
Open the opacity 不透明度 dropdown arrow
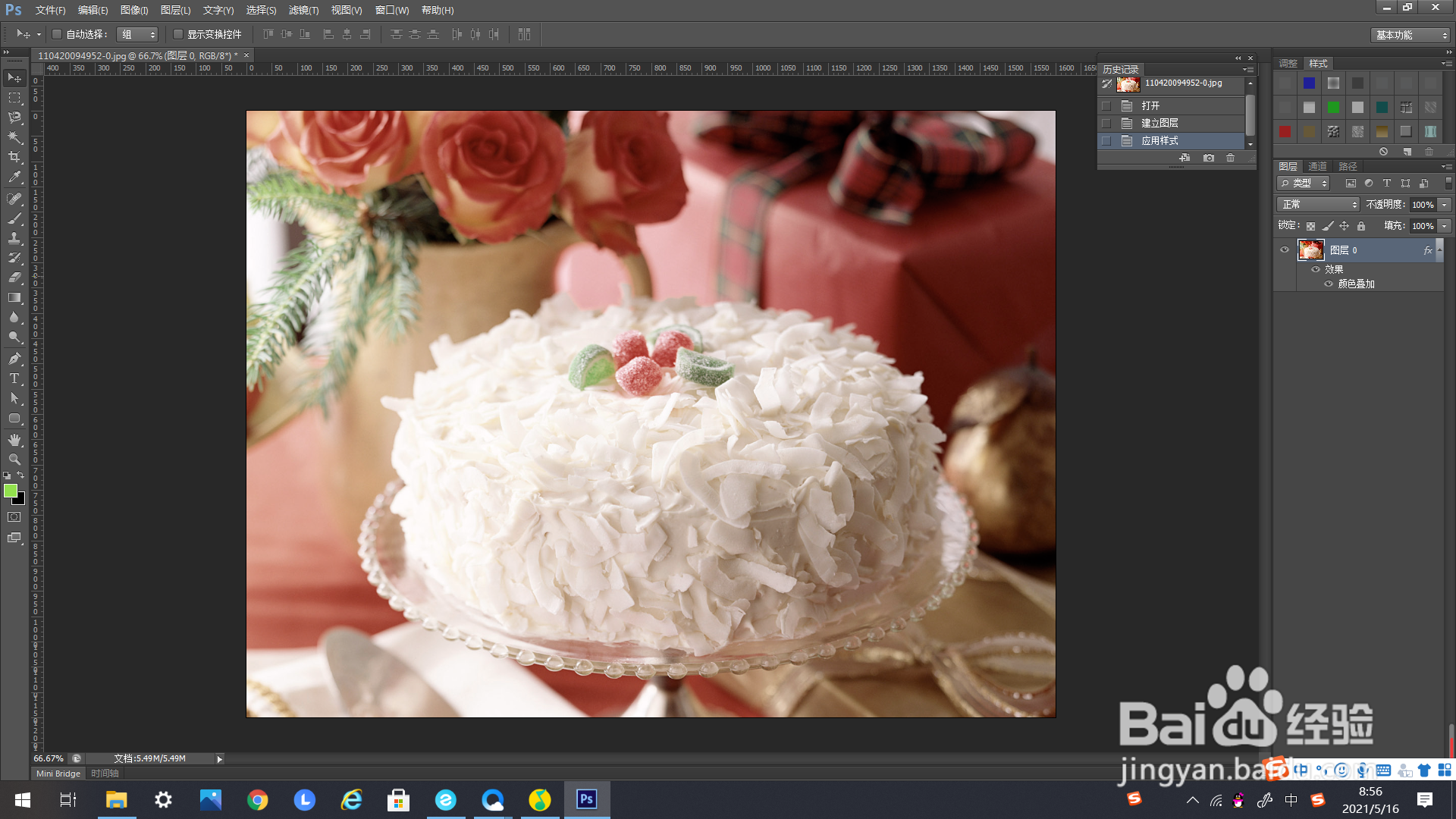1445,205
